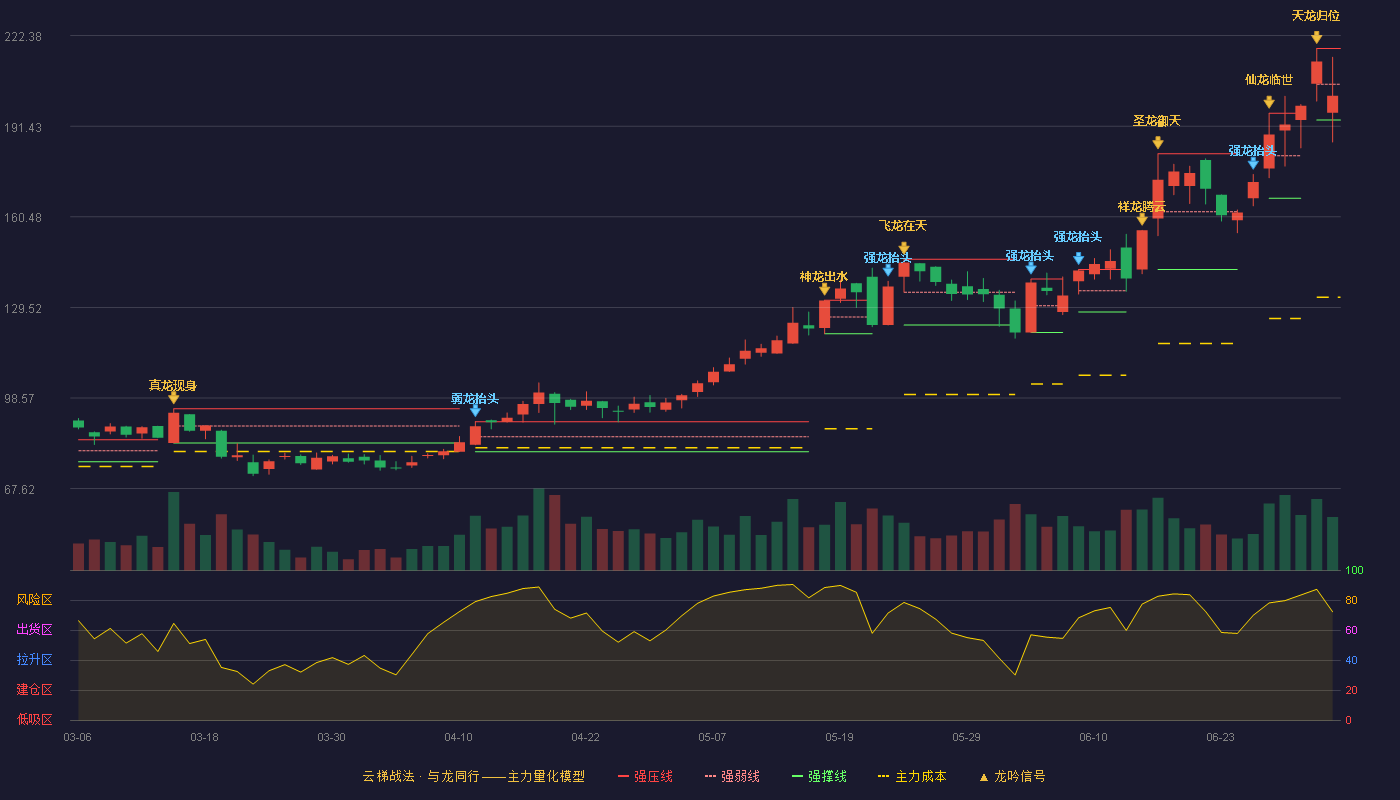Toggle the 强压线 legend entry
Image resolution: width=1400 pixels, height=800 pixels.
pyautogui.click(x=645, y=776)
